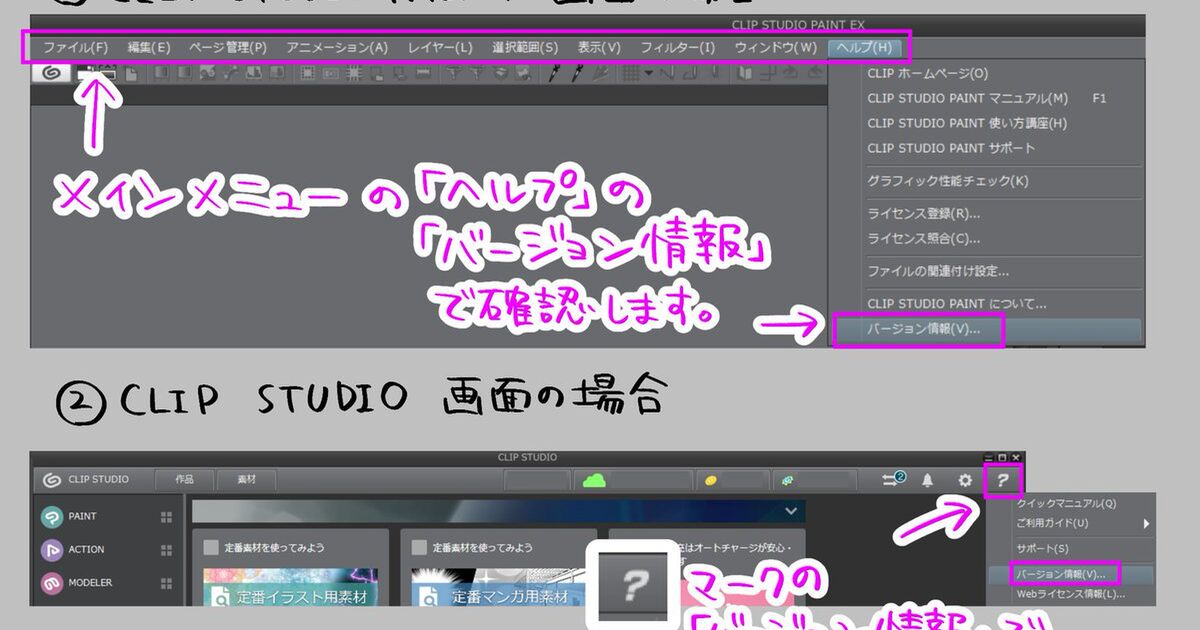Open the 選択範囲(S) menu
The width and height of the screenshot is (1200, 630).
[x=525, y=47]
